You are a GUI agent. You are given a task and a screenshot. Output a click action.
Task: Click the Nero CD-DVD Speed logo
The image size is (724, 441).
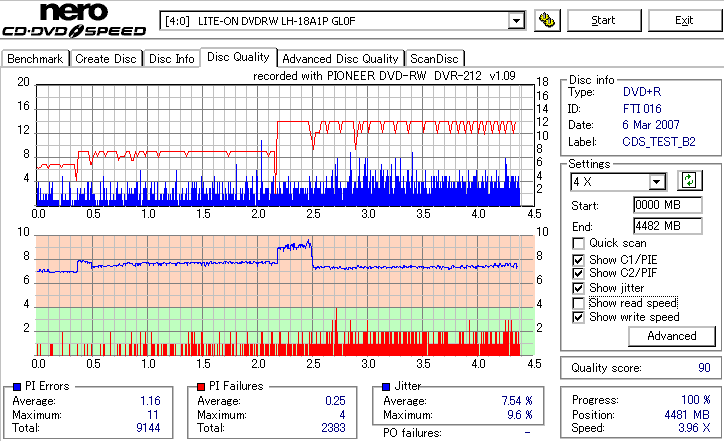[x=74, y=20]
